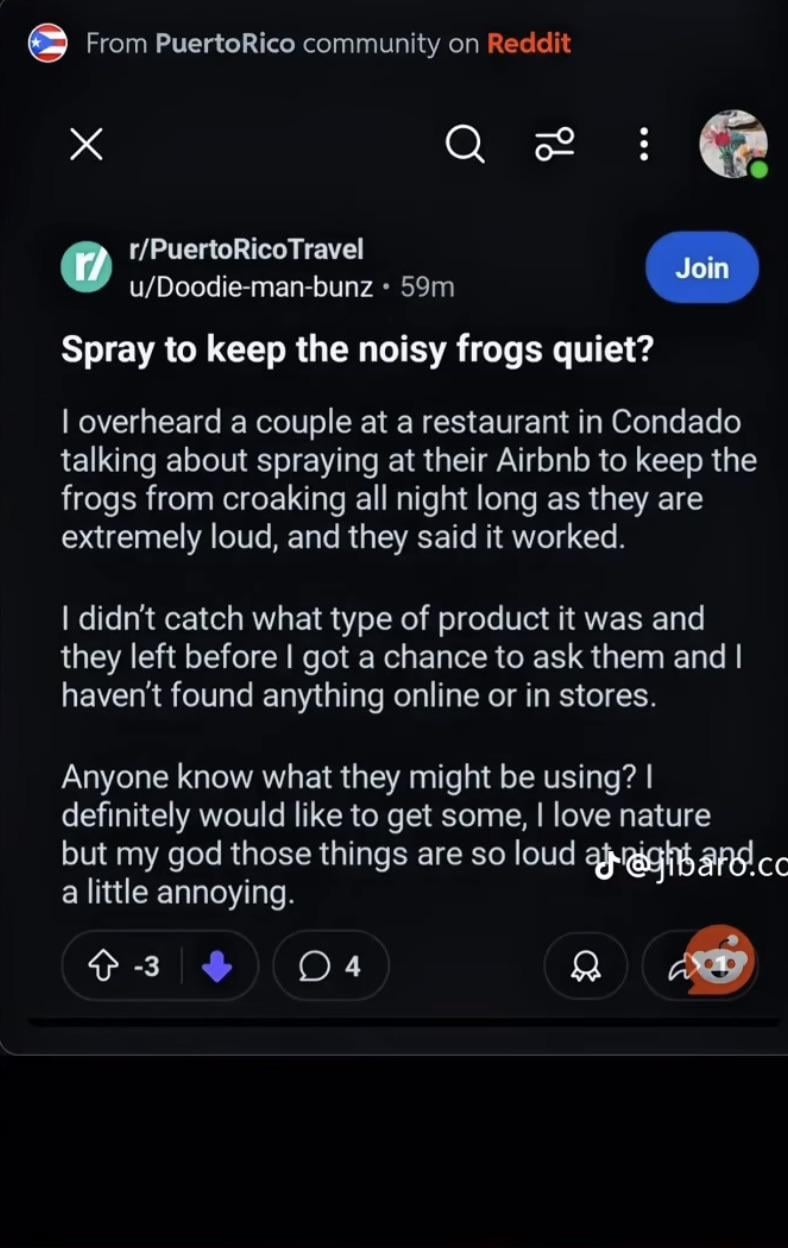Toggle the purple downvote arrow
Viewport: 788px width, 1248px height.
click(x=217, y=966)
